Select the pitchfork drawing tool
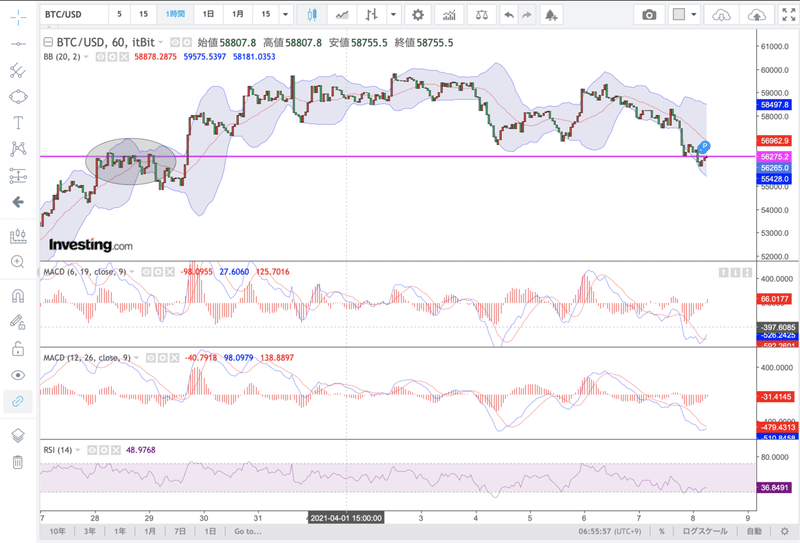The image size is (800, 543). coord(18,70)
